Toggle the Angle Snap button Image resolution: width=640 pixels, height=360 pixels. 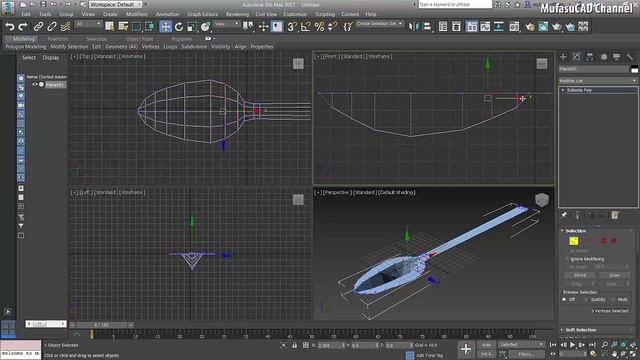pyautogui.click(x=305, y=27)
